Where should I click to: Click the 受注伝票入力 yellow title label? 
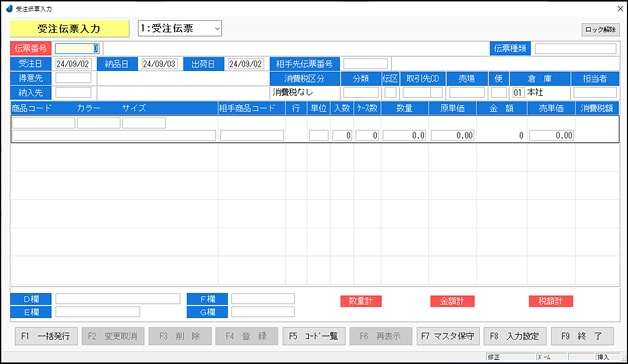[70, 29]
